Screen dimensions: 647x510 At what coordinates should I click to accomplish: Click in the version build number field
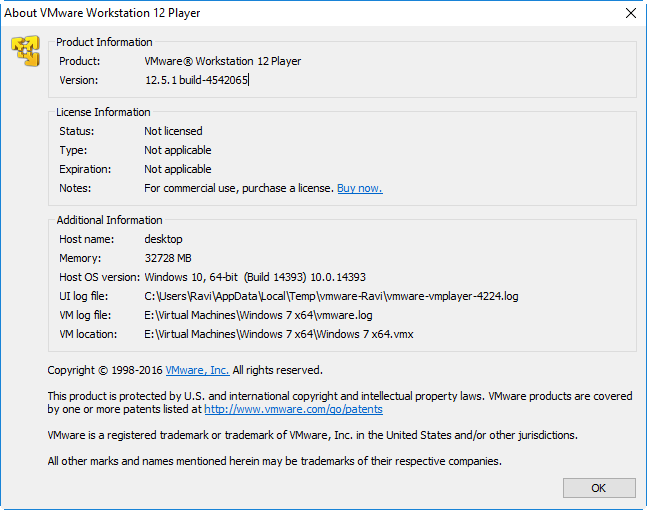197,80
